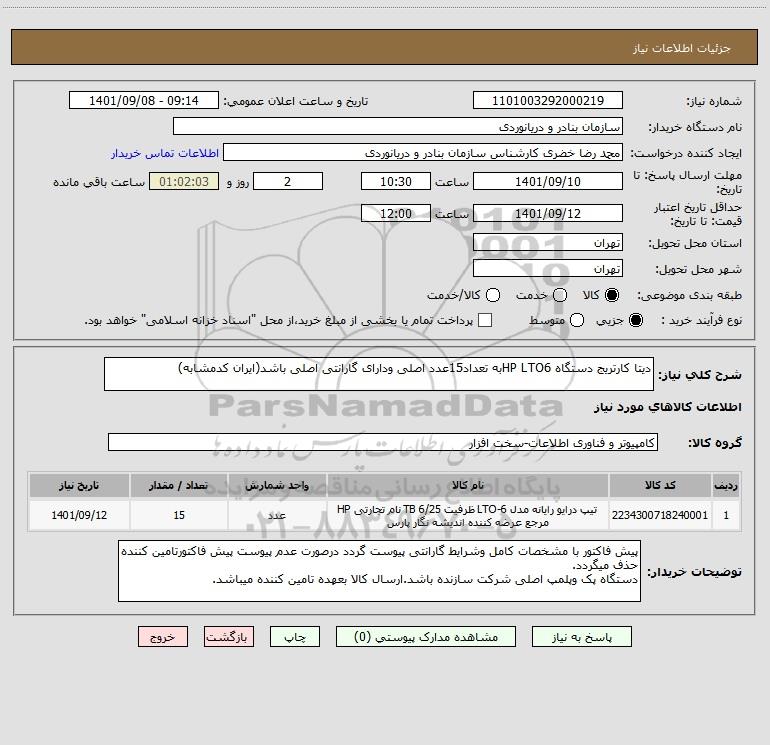Viewport: 770px width, 745px height.
Task: Choose the متوسط purchase type radio
Action: point(577,320)
